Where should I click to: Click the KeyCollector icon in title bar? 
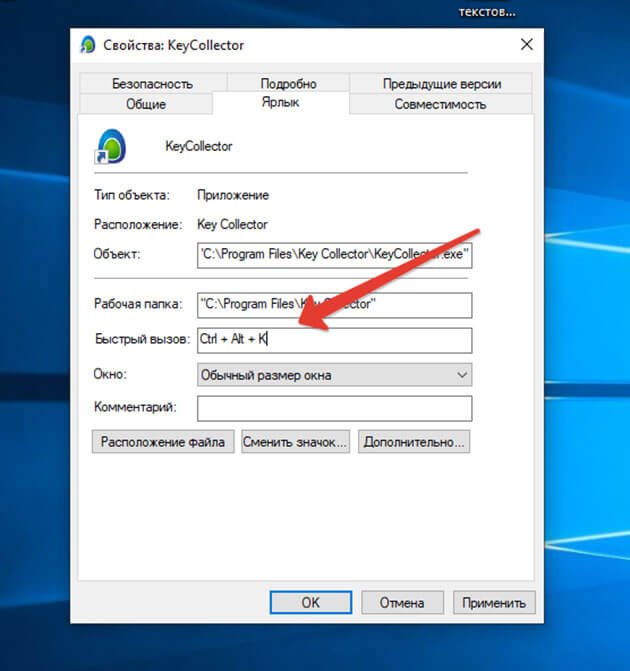click(x=88, y=45)
